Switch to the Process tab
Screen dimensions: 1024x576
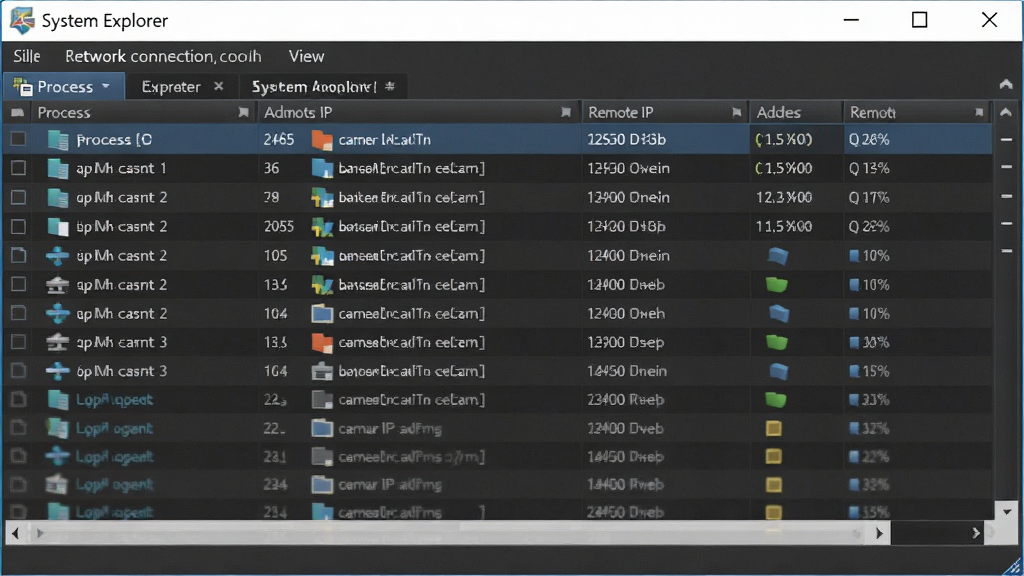point(64,86)
